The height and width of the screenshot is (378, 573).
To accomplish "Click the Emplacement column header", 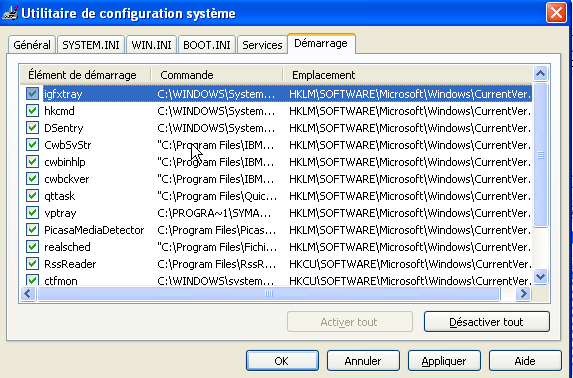I will point(408,75).
